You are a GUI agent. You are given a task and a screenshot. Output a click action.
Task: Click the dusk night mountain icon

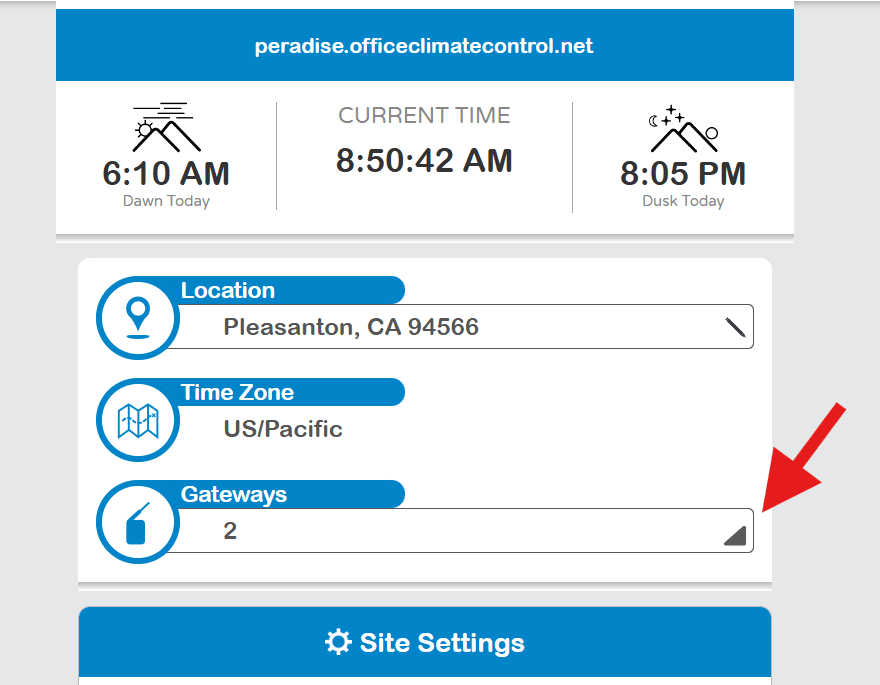pos(683,129)
